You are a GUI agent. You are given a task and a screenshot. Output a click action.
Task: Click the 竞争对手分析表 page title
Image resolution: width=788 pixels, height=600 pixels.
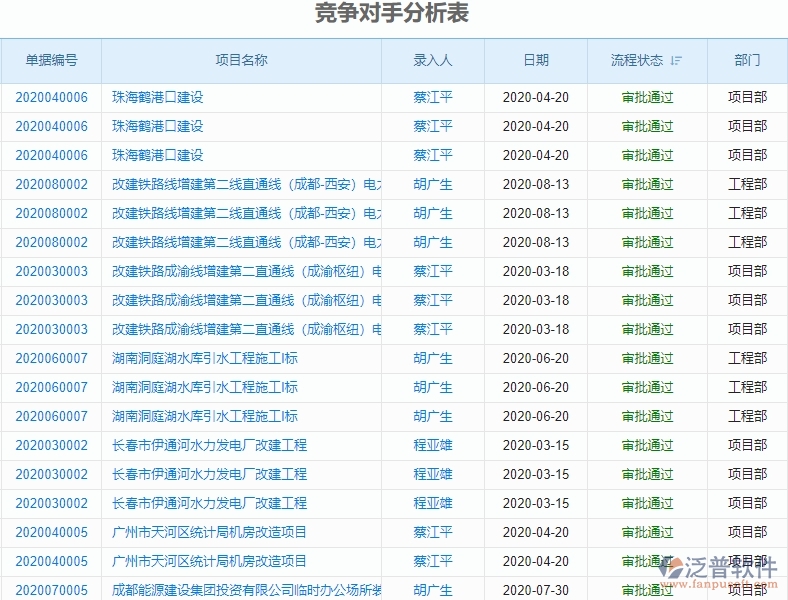(x=392, y=13)
